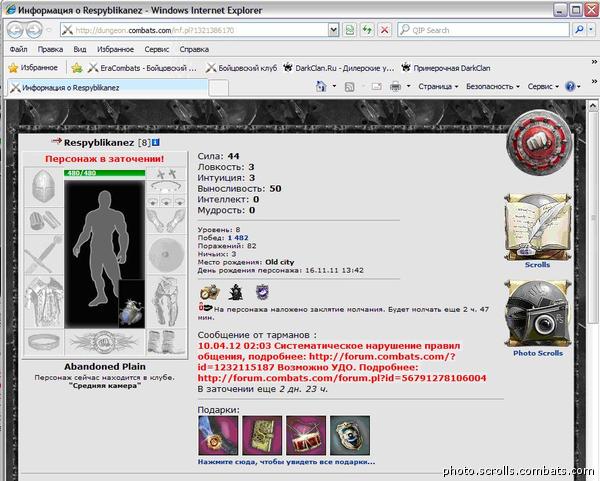Open DarkClan.Ru - Дилерские favorites link

point(338,68)
